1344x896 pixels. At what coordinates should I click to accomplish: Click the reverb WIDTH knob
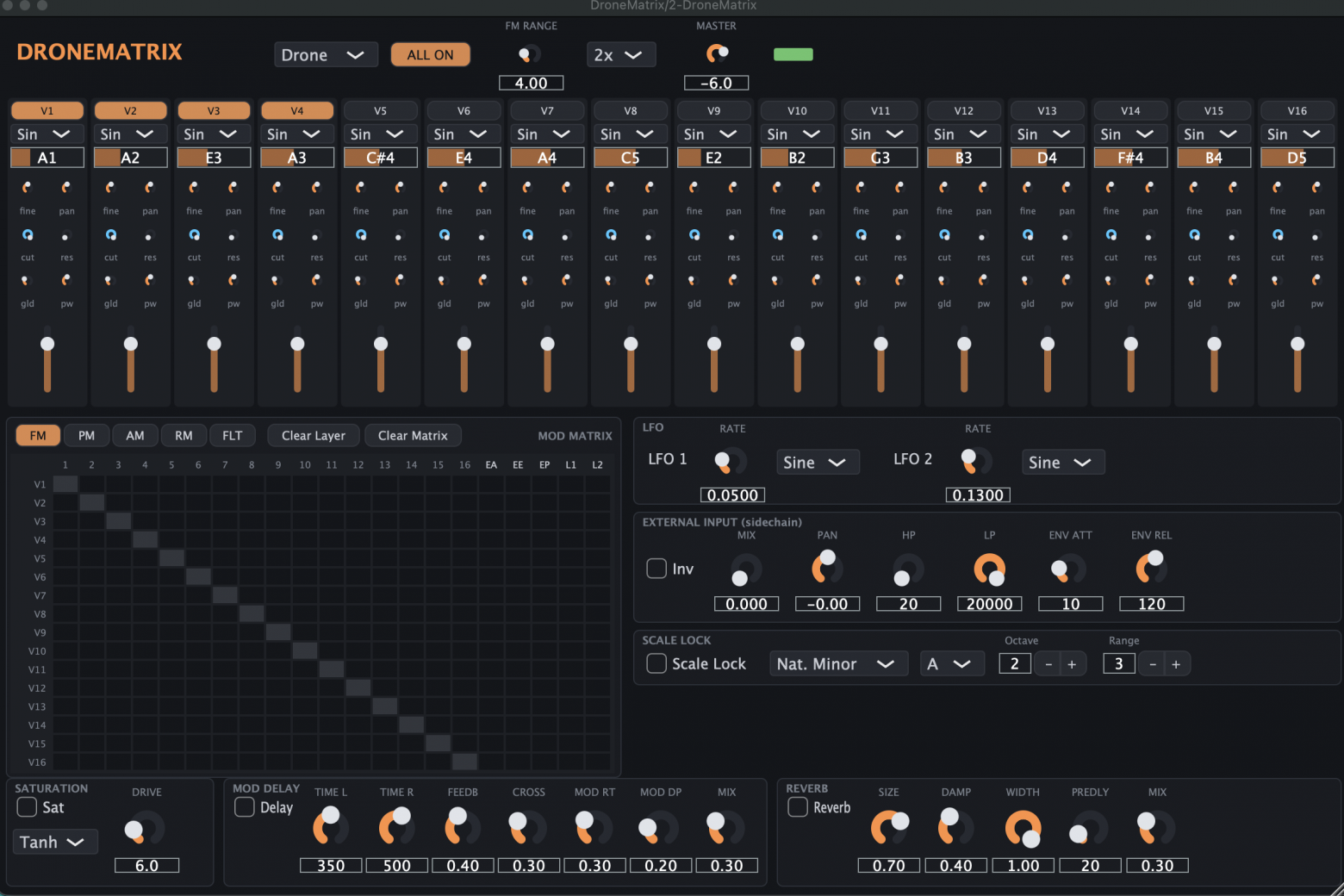1023,829
